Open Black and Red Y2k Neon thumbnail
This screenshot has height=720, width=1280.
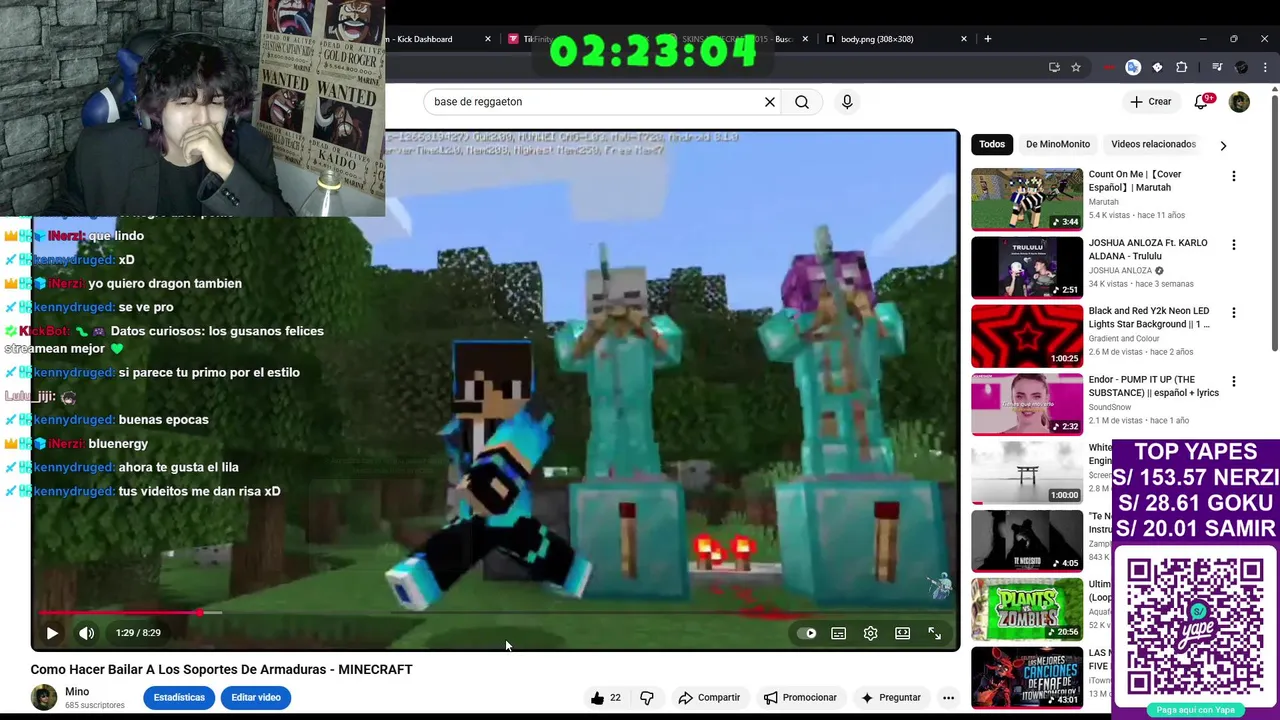tap(1027, 336)
